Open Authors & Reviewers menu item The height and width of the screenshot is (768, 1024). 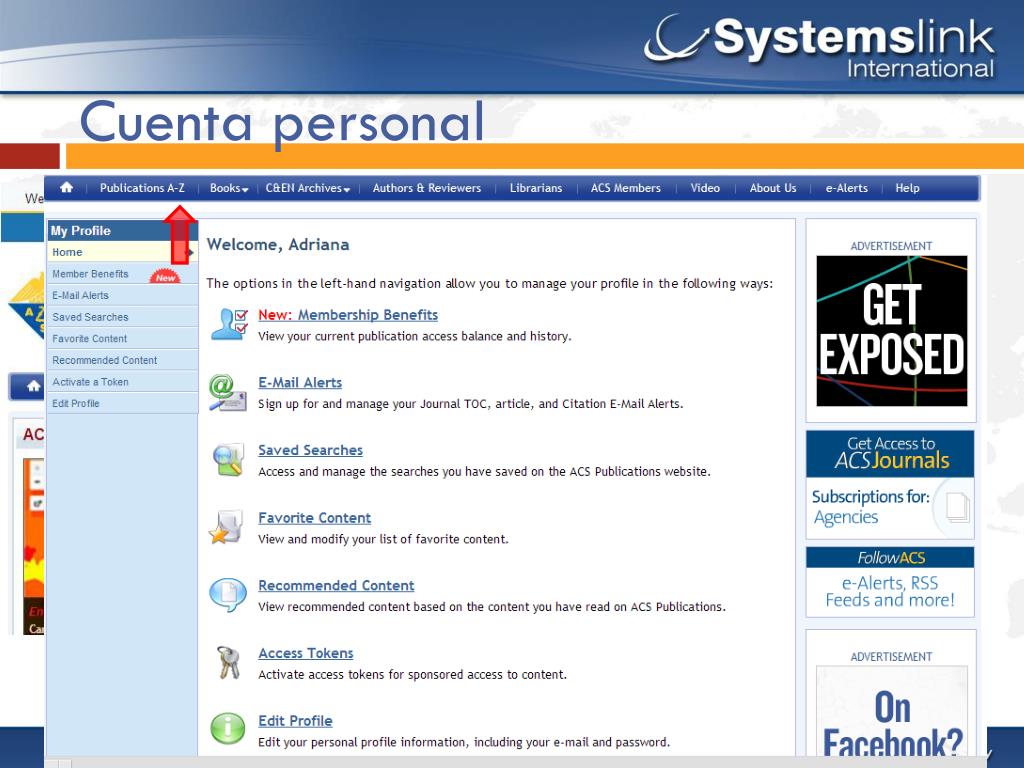tap(426, 188)
